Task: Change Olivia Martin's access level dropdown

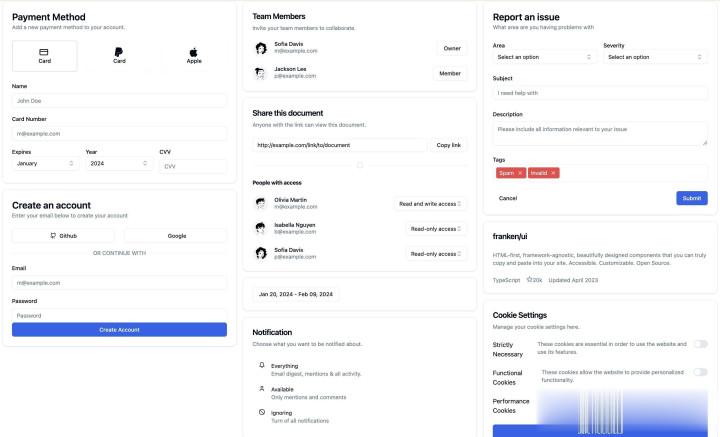Action: tap(431, 204)
